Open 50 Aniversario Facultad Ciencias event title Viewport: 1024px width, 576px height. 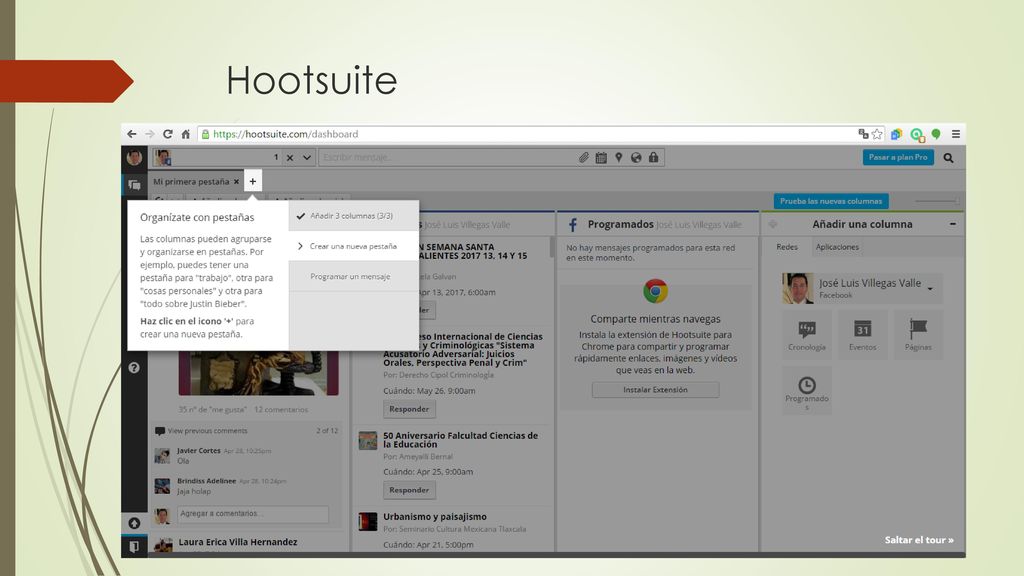coord(460,440)
